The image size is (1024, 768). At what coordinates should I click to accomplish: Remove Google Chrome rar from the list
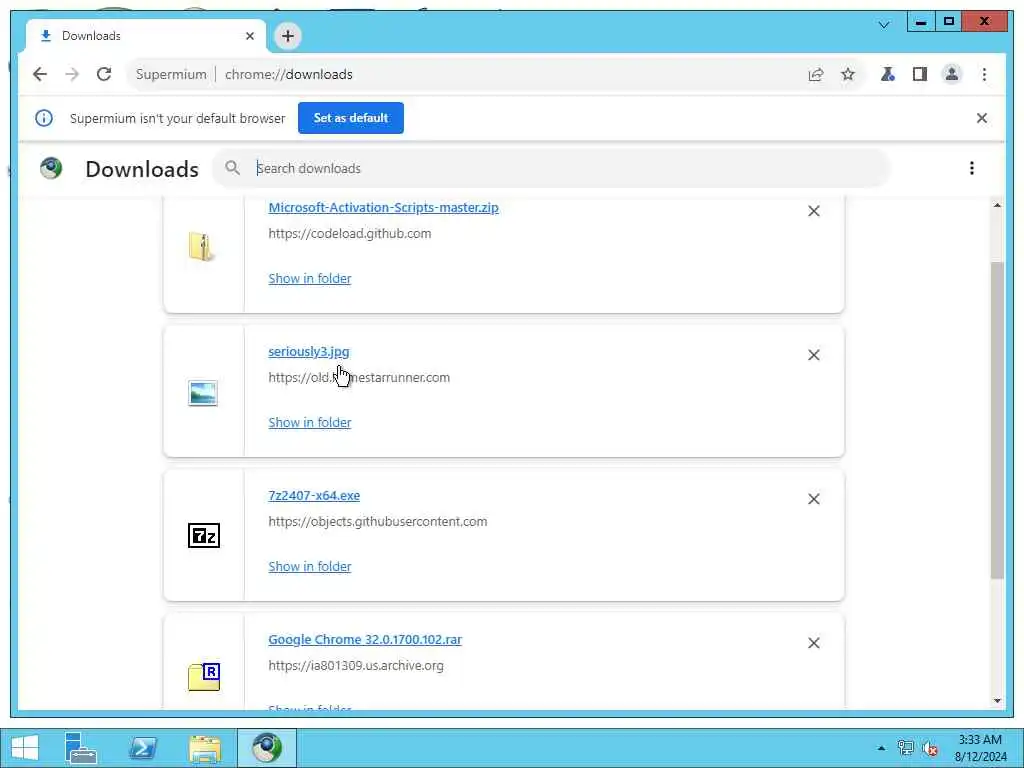pos(814,643)
